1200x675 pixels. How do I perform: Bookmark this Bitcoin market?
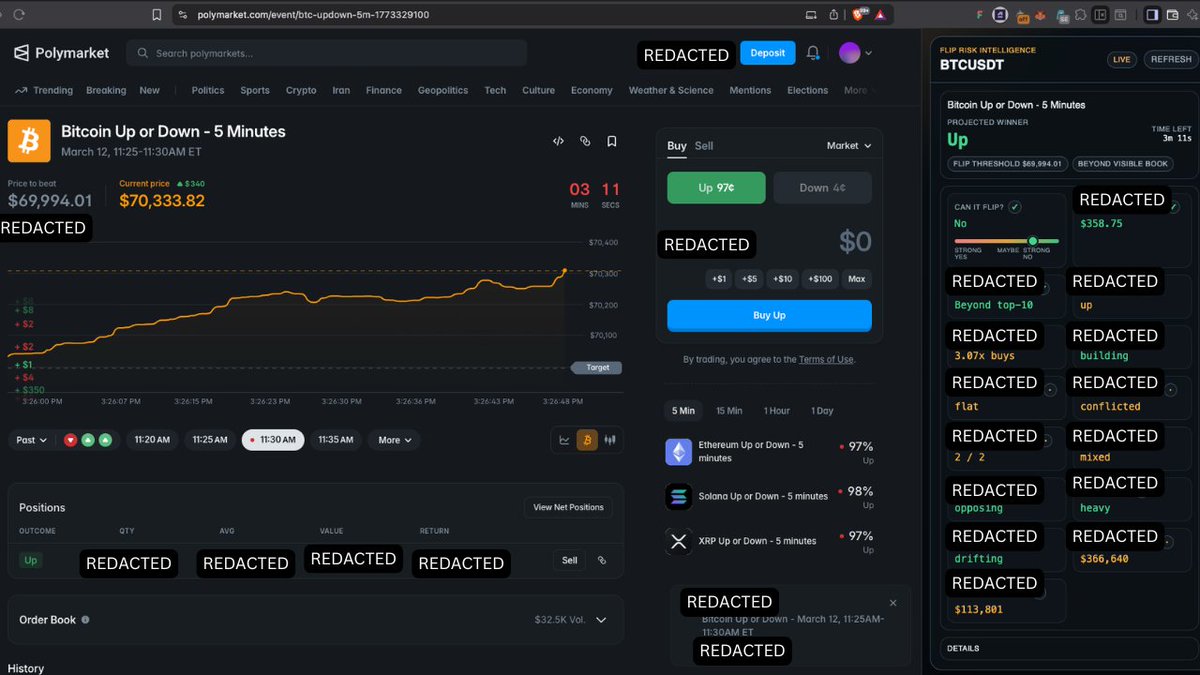[x=612, y=141]
